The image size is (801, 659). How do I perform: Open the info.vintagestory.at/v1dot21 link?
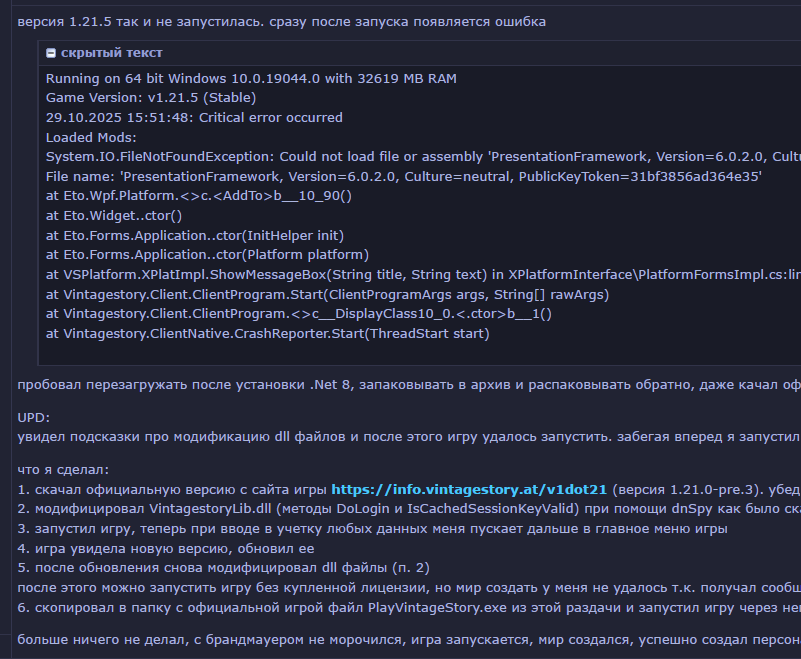[x=469, y=489]
